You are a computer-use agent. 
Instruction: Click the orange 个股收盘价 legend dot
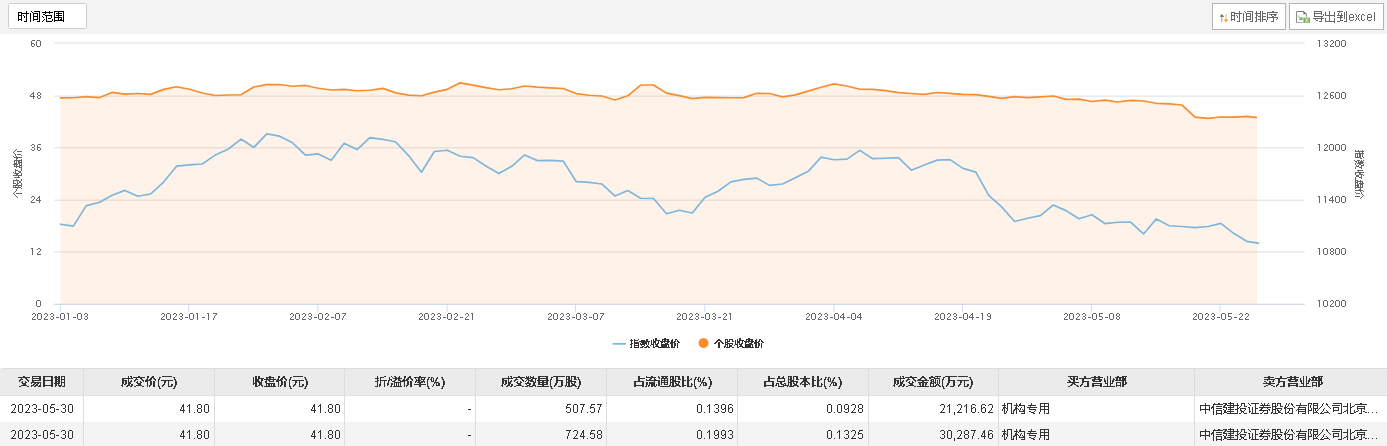pos(703,344)
